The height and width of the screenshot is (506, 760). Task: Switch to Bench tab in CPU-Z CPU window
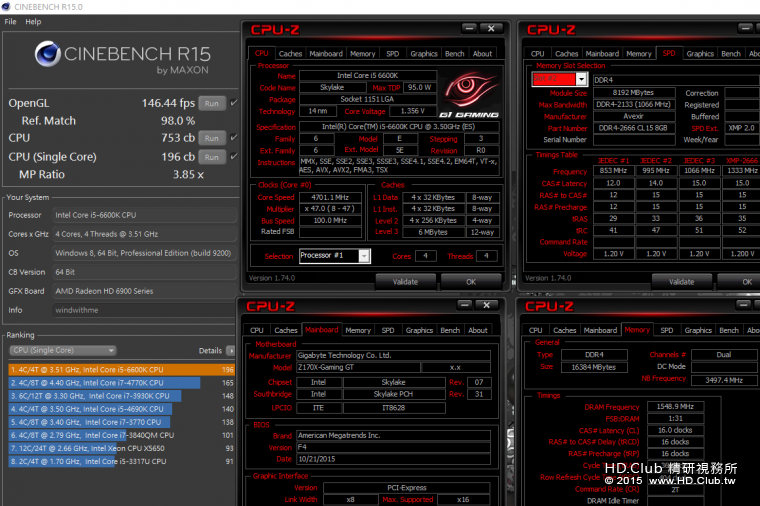tap(455, 54)
